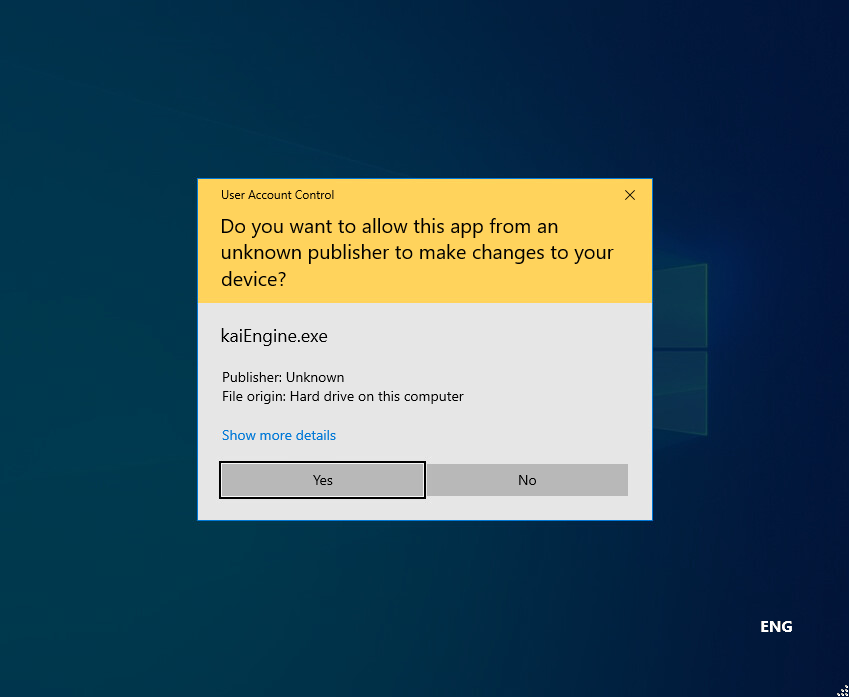This screenshot has height=697, width=849.
Task: Click the User Account Control title text
Action: (277, 195)
